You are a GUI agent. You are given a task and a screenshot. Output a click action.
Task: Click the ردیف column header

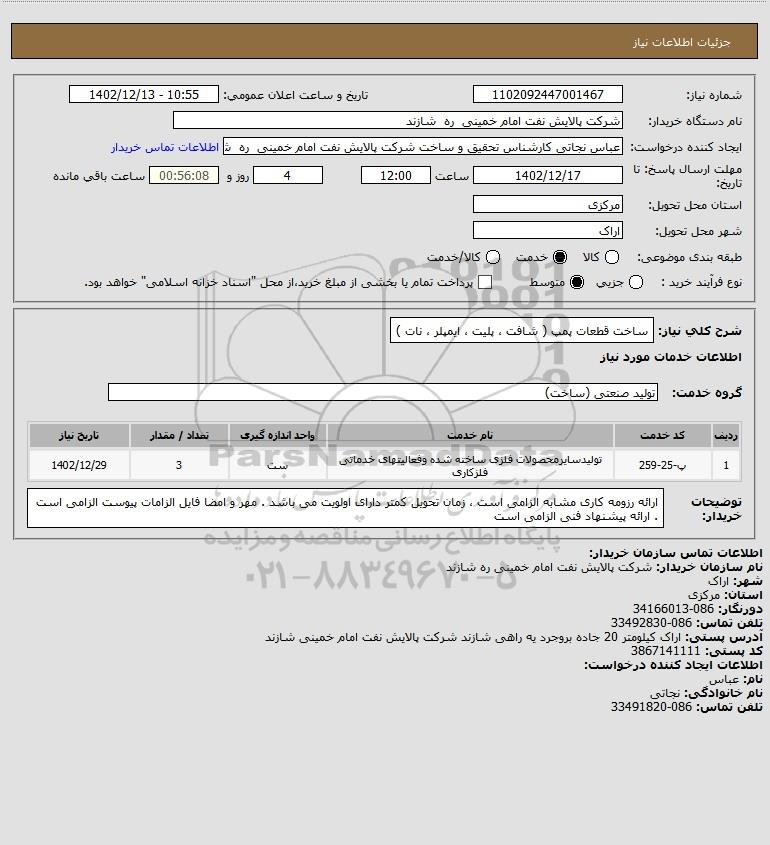[x=726, y=435]
